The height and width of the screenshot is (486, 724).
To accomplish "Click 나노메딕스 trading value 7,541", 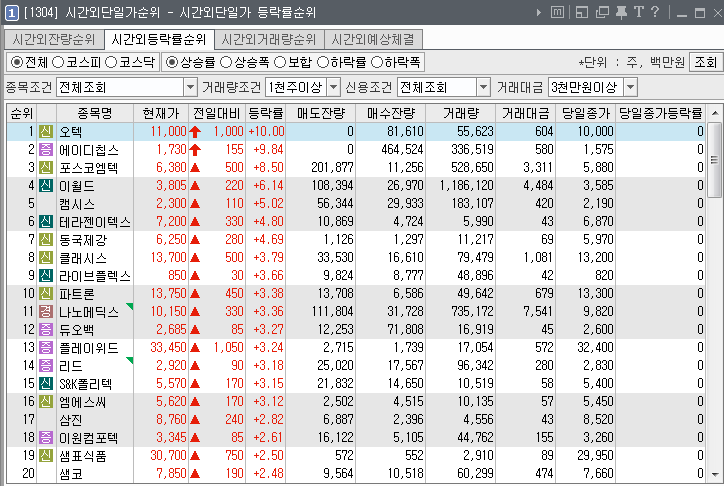I will (538, 312).
